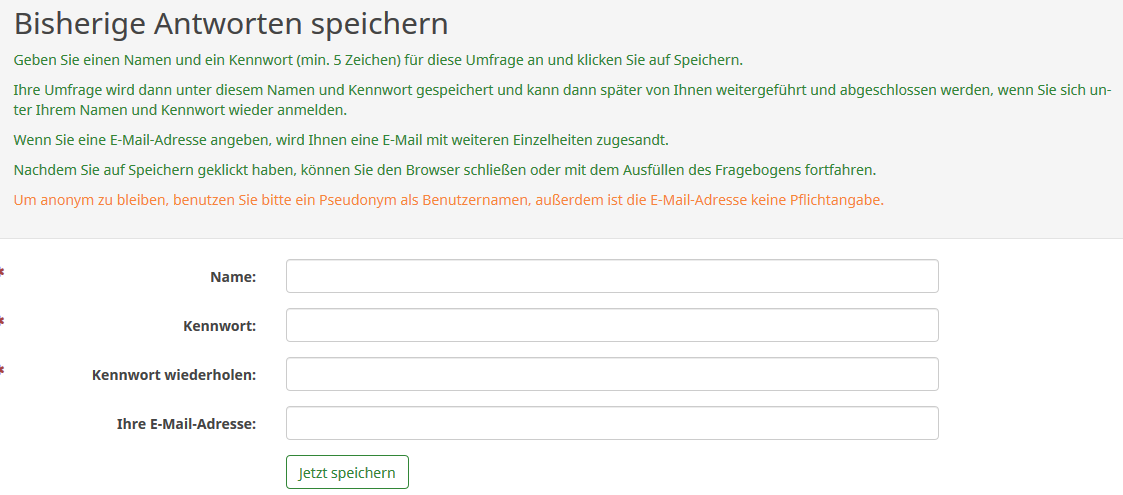Click the "Kennwort wiederholen:" label
Viewport: 1123px width, 495px height.
pyautogui.click(x=174, y=375)
